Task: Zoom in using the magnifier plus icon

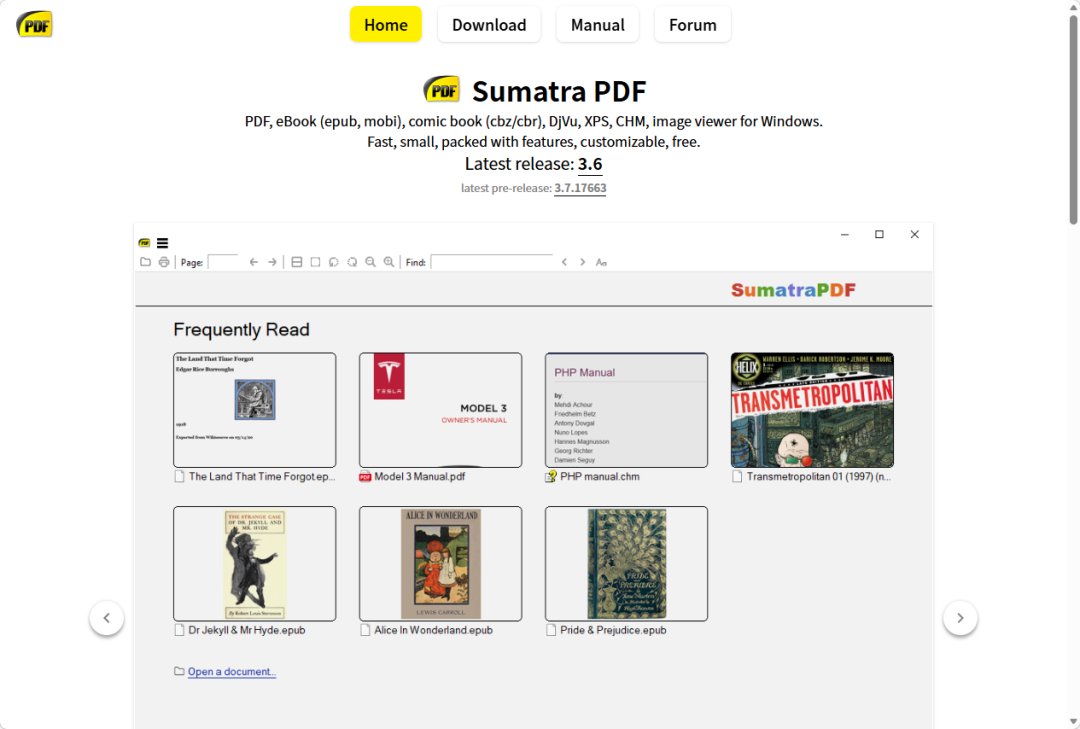Action: 389,261
